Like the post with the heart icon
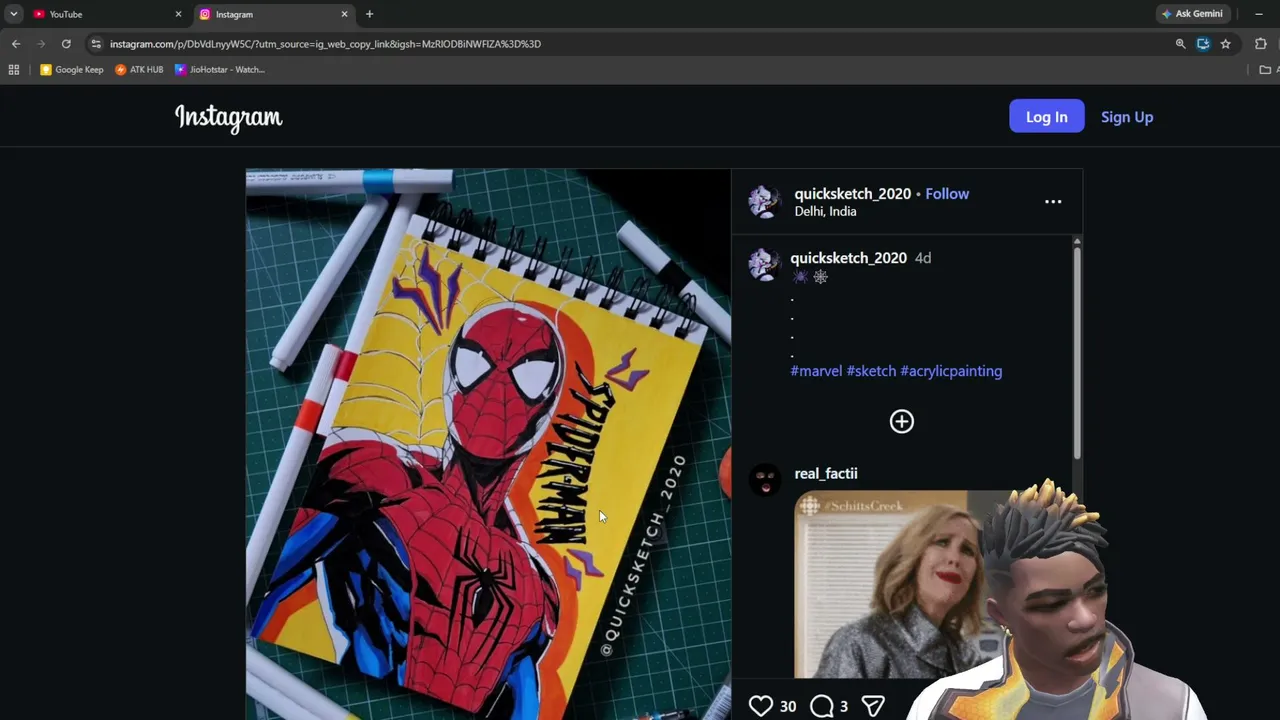 (x=761, y=706)
